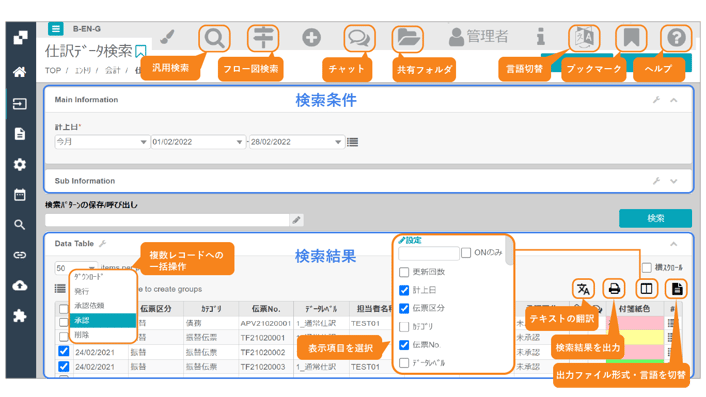Uncheck row checkbox for TF21020003
This screenshot has width=706, height=397.
click(x=63, y=366)
